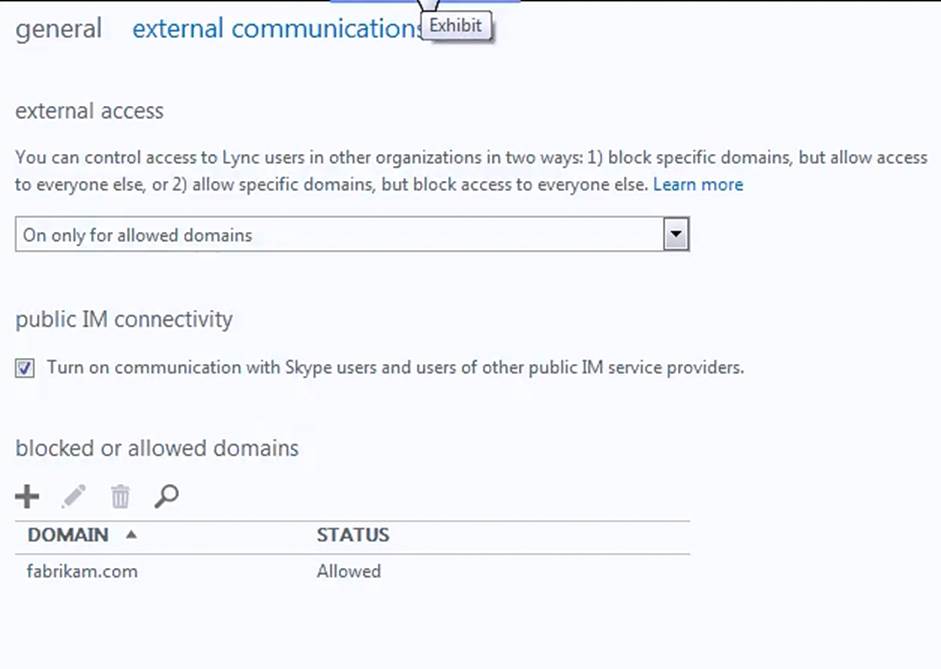
Task: Click the 'On only for allowed domains' combo box
Action: click(x=340, y=235)
